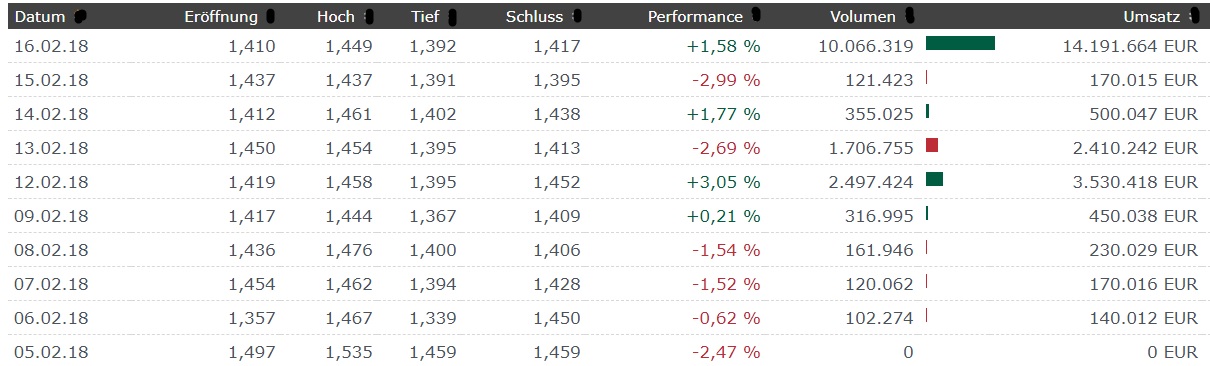
Task: Sort by Schluss via its icon
Action: click(576, 17)
